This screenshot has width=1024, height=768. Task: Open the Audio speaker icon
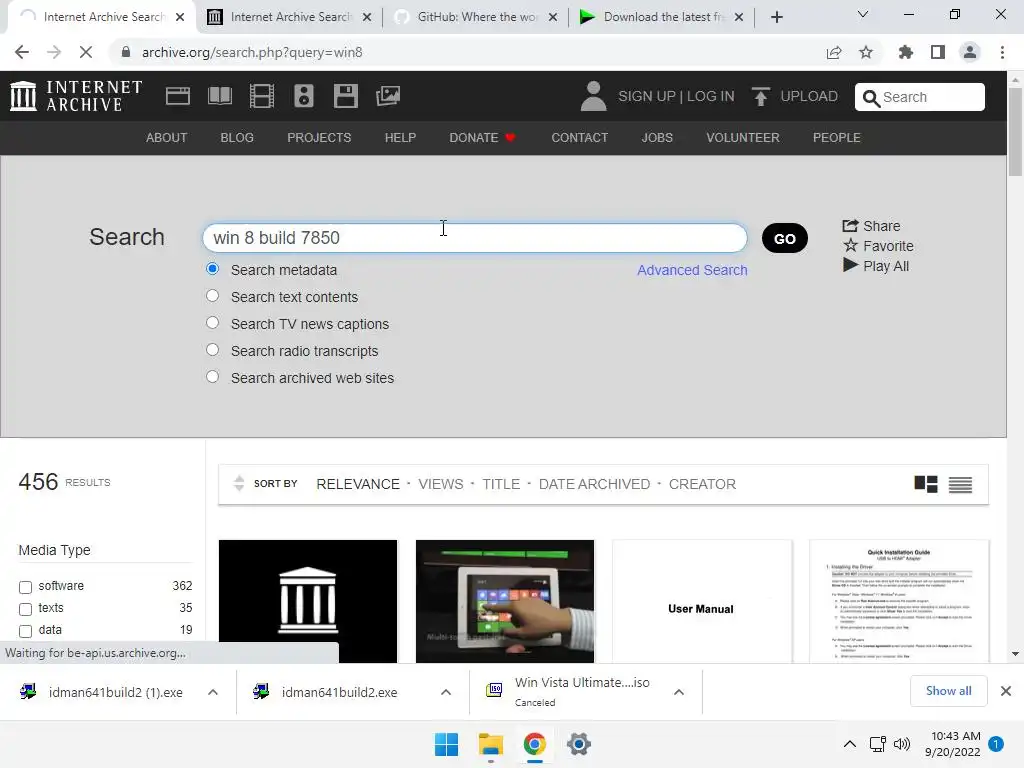pyautogui.click(x=304, y=96)
